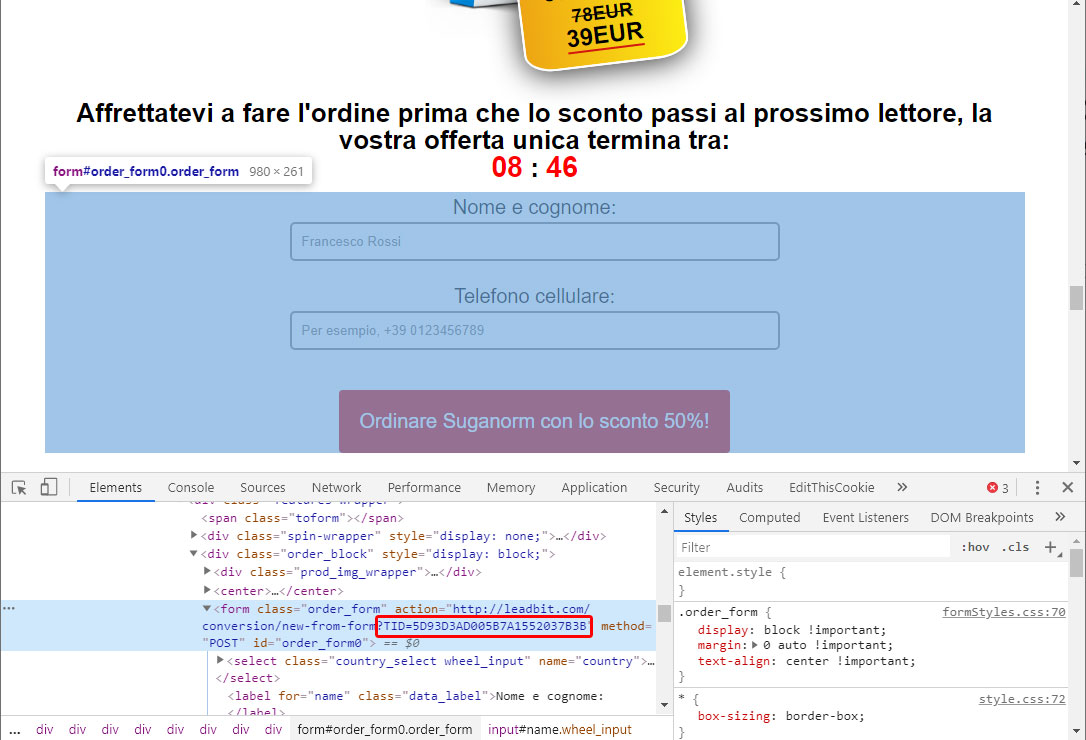Viewport: 1086px width, 740px height.
Task: Click the 08 : 46 countdown timer
Action: coord(534,167)
